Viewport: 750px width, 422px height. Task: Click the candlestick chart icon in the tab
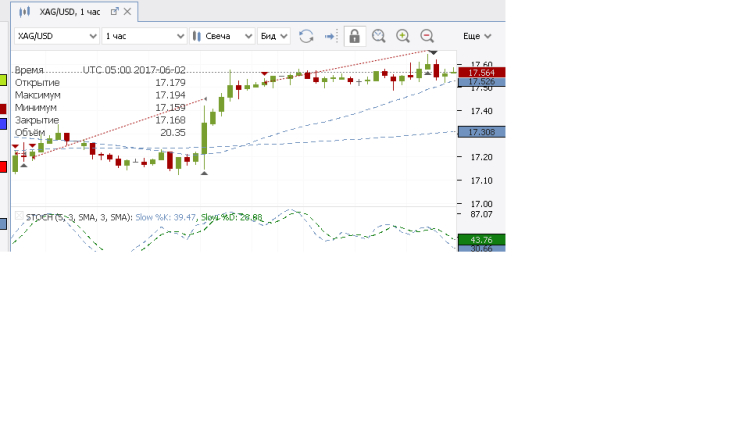pyautogui.click(x=24, y=11)
